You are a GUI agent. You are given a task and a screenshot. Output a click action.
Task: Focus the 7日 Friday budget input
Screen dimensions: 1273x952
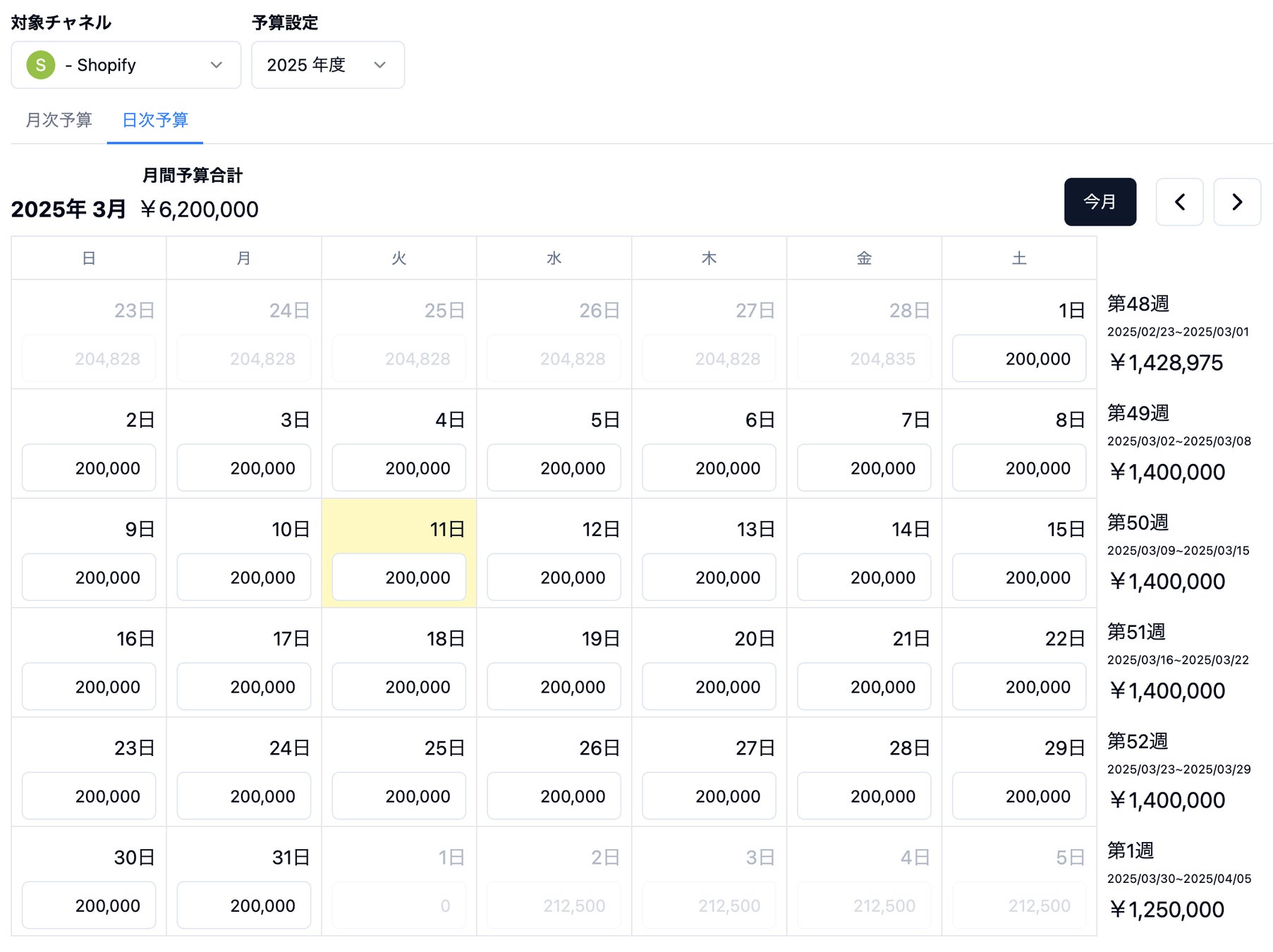[863, 468]
